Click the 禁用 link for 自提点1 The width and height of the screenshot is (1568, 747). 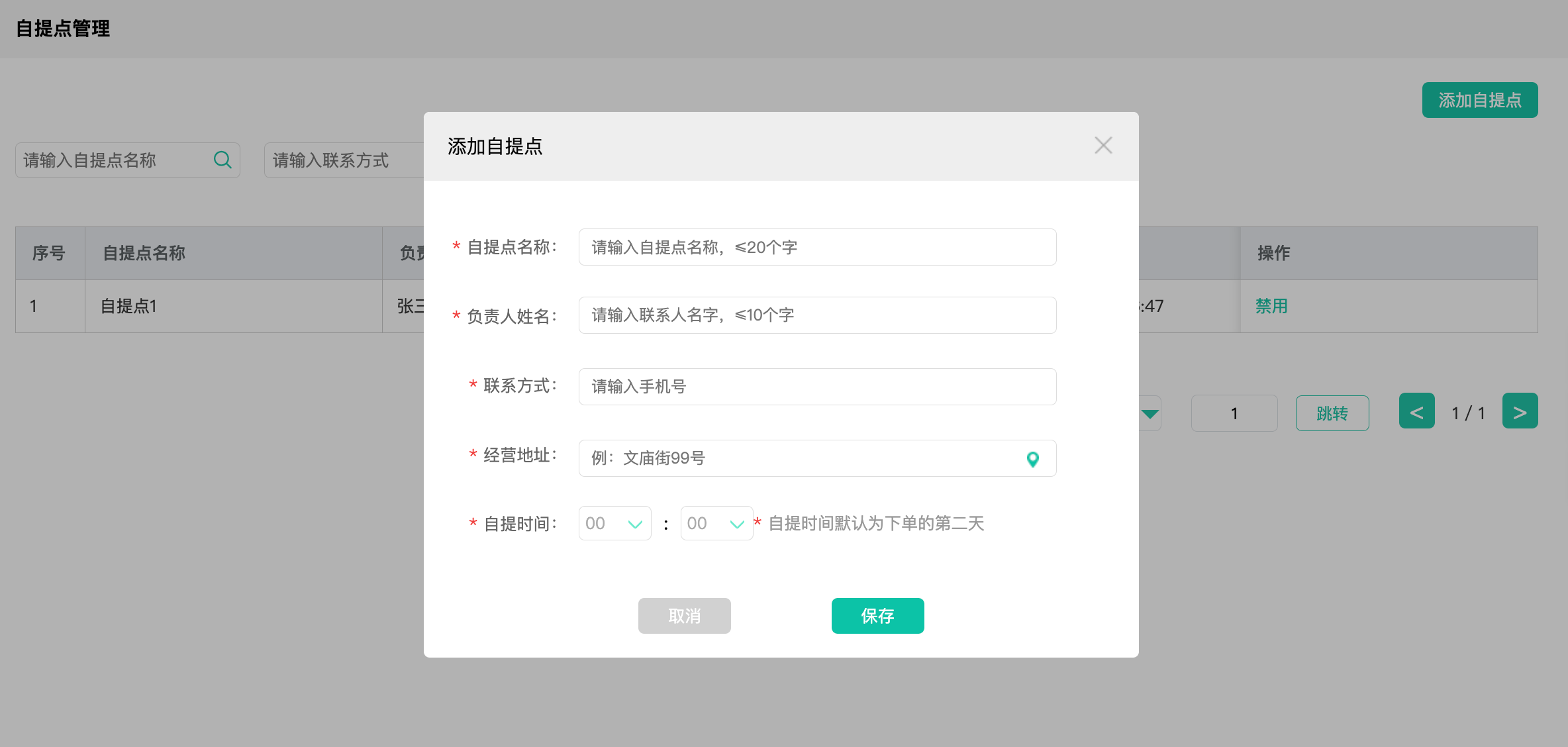tap(1271, 306)
